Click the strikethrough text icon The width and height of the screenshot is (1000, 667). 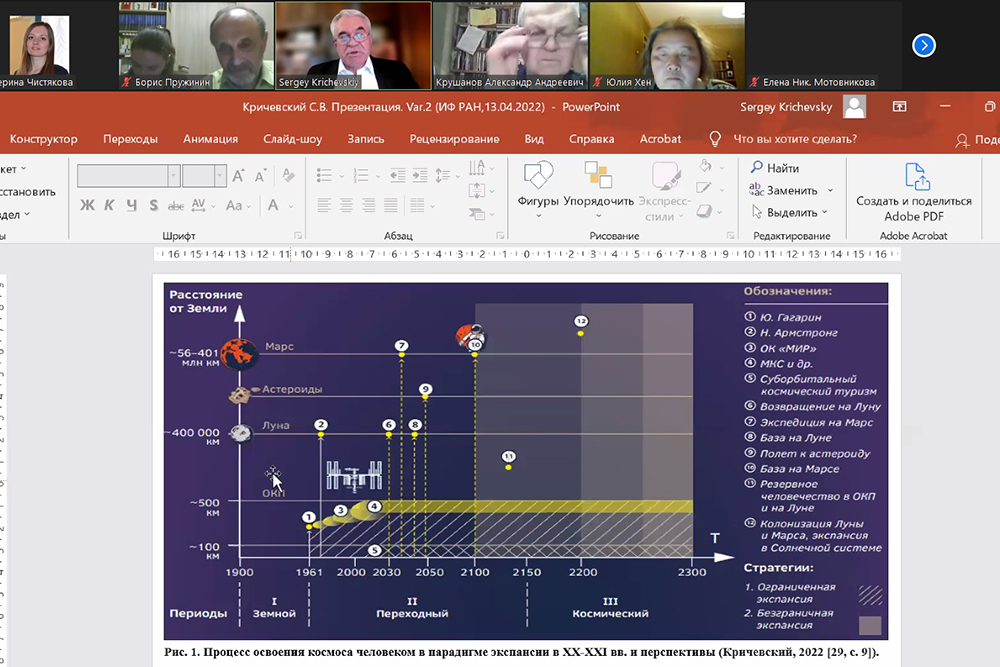point(175,206)
